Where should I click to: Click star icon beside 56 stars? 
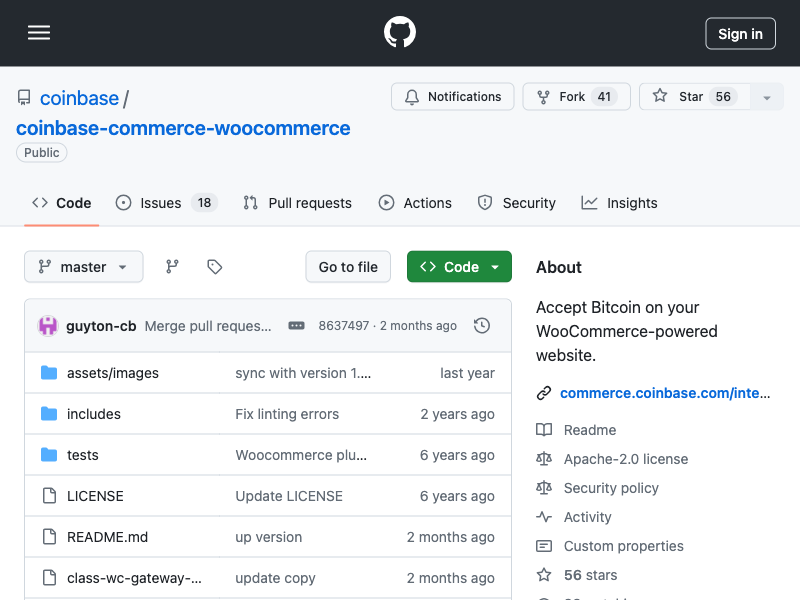coord(544,575)
